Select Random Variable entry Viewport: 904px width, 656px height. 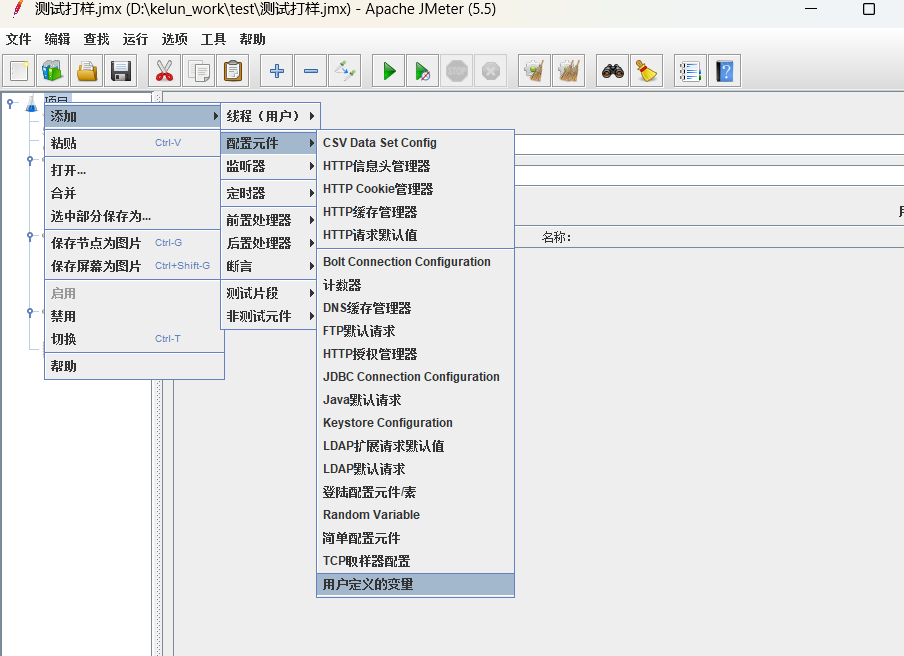415,515
